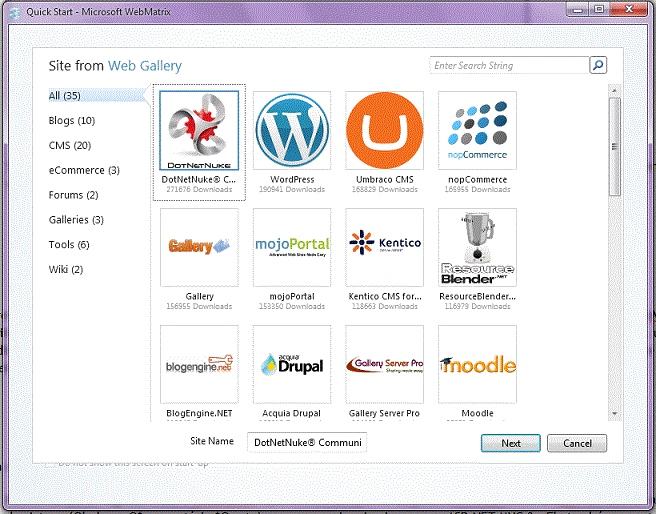
Task: Click the Gallery Server Pro label
Action: tap(384, 413)
